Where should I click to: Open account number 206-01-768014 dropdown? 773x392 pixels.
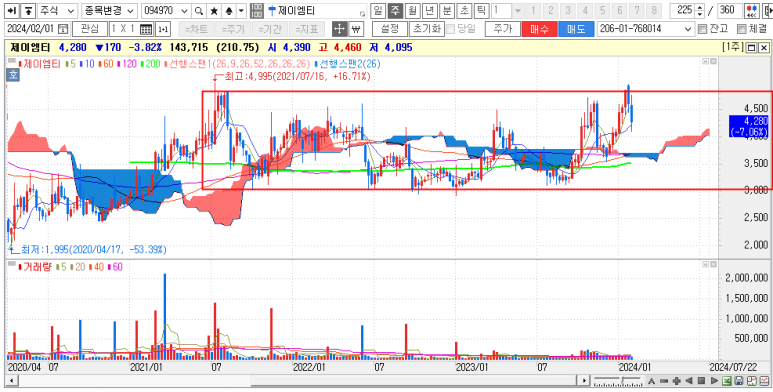pyautogui.click(x=645, y=29)
